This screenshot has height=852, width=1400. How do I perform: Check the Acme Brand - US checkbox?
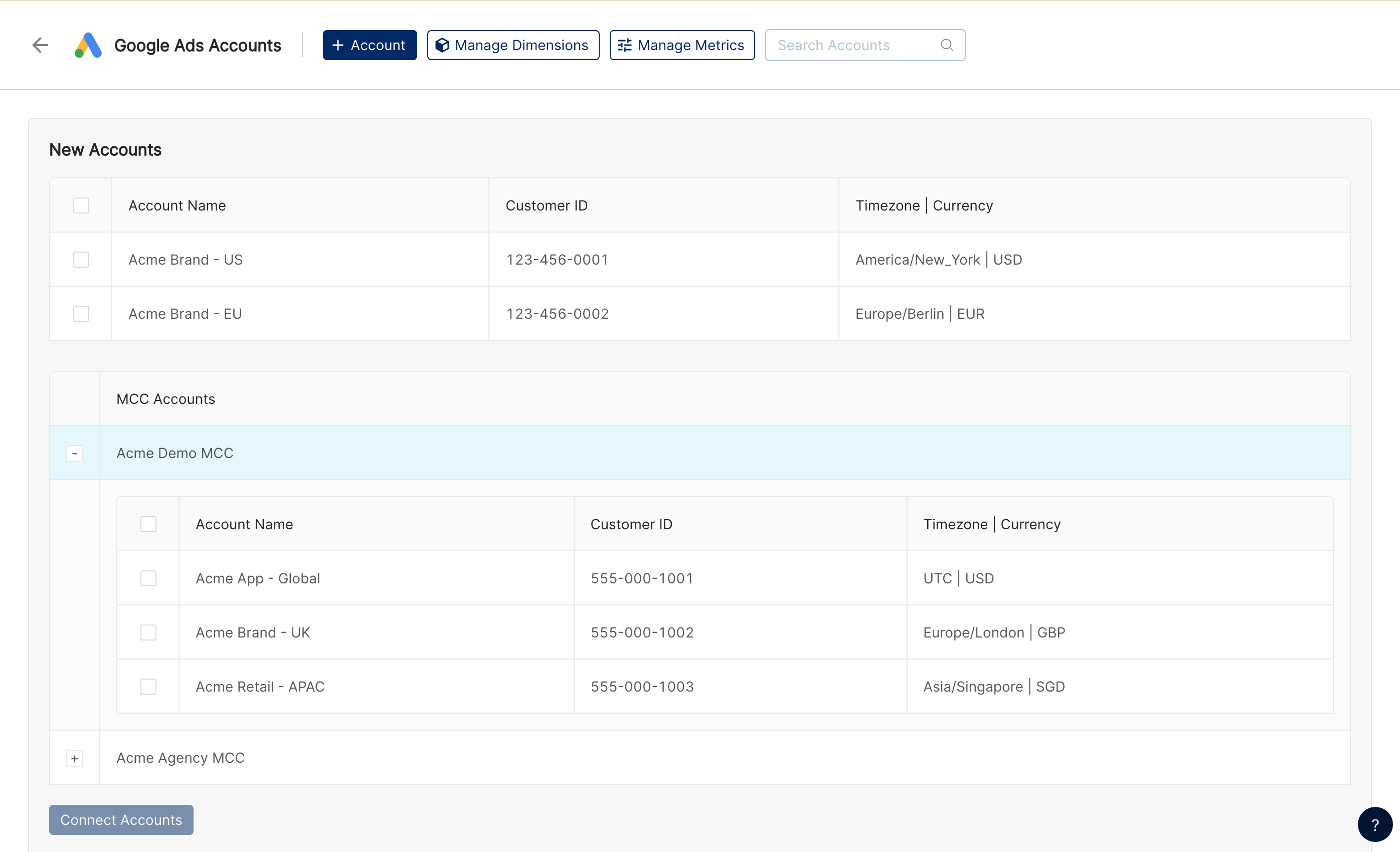pos(81,260)
